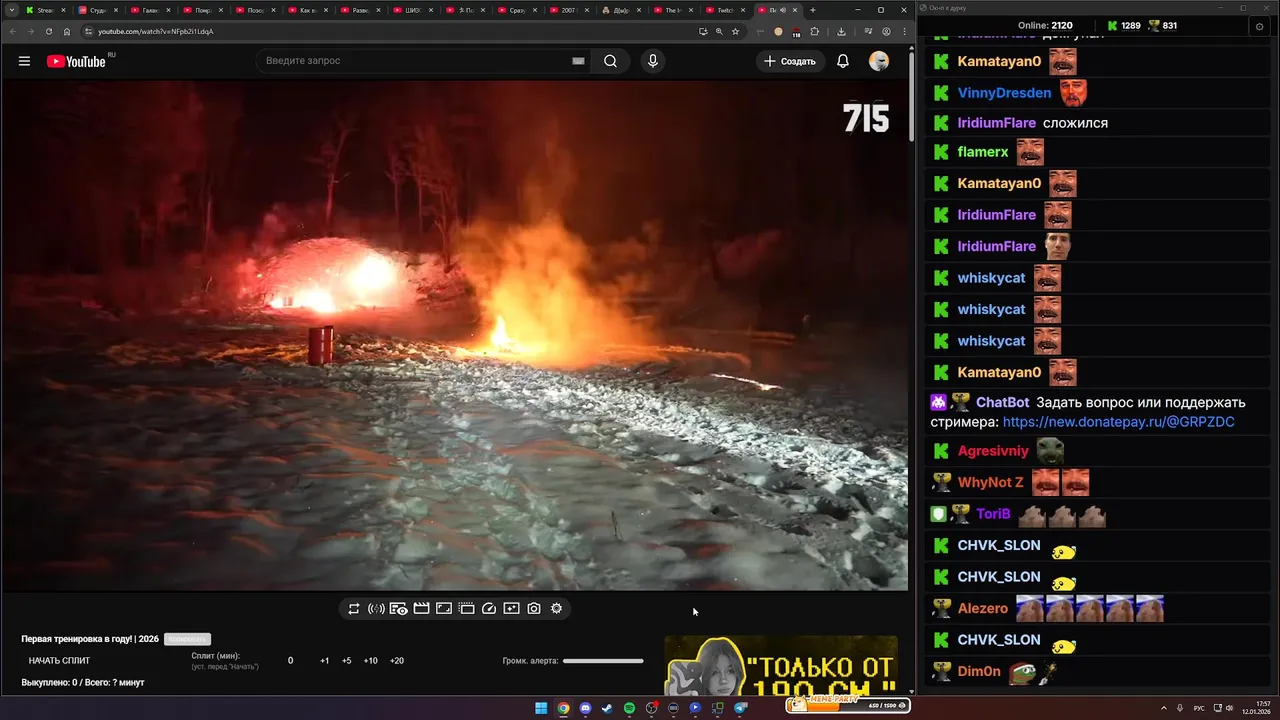Click the resize-player icon in enhancer bar
The width and height of the screenshot is (1280, 720).
[x=444, y=608]
